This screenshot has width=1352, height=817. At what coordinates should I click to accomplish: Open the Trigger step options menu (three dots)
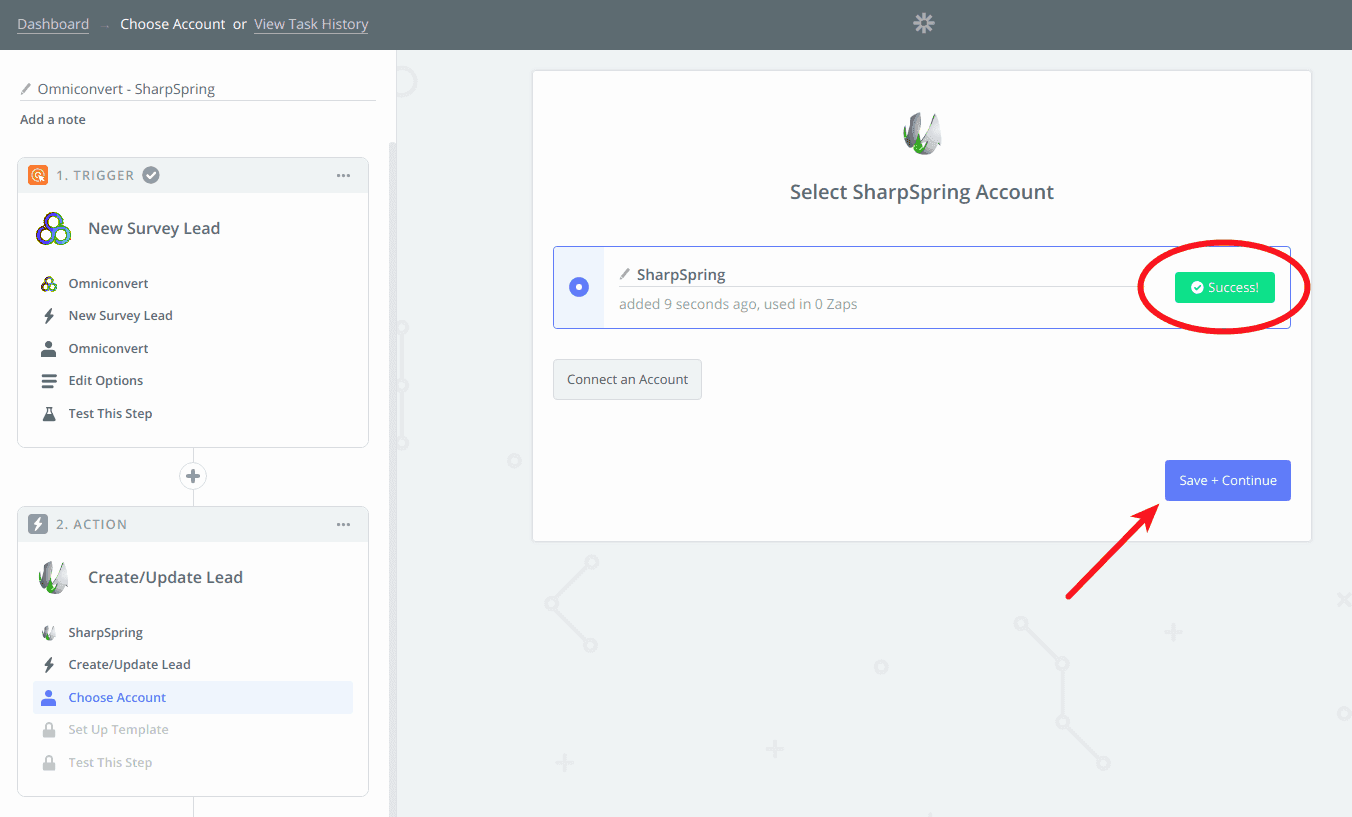(343, 175)
